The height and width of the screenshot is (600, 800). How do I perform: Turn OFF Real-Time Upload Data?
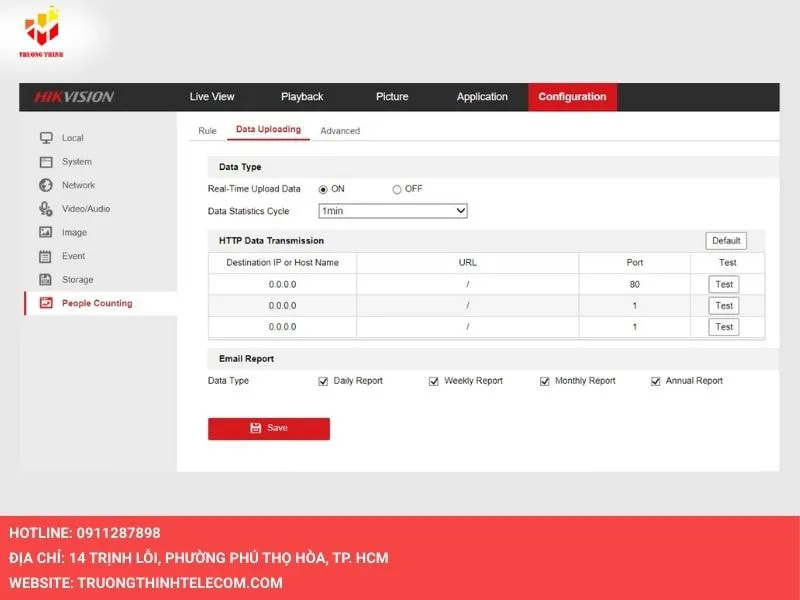(397, 188)
